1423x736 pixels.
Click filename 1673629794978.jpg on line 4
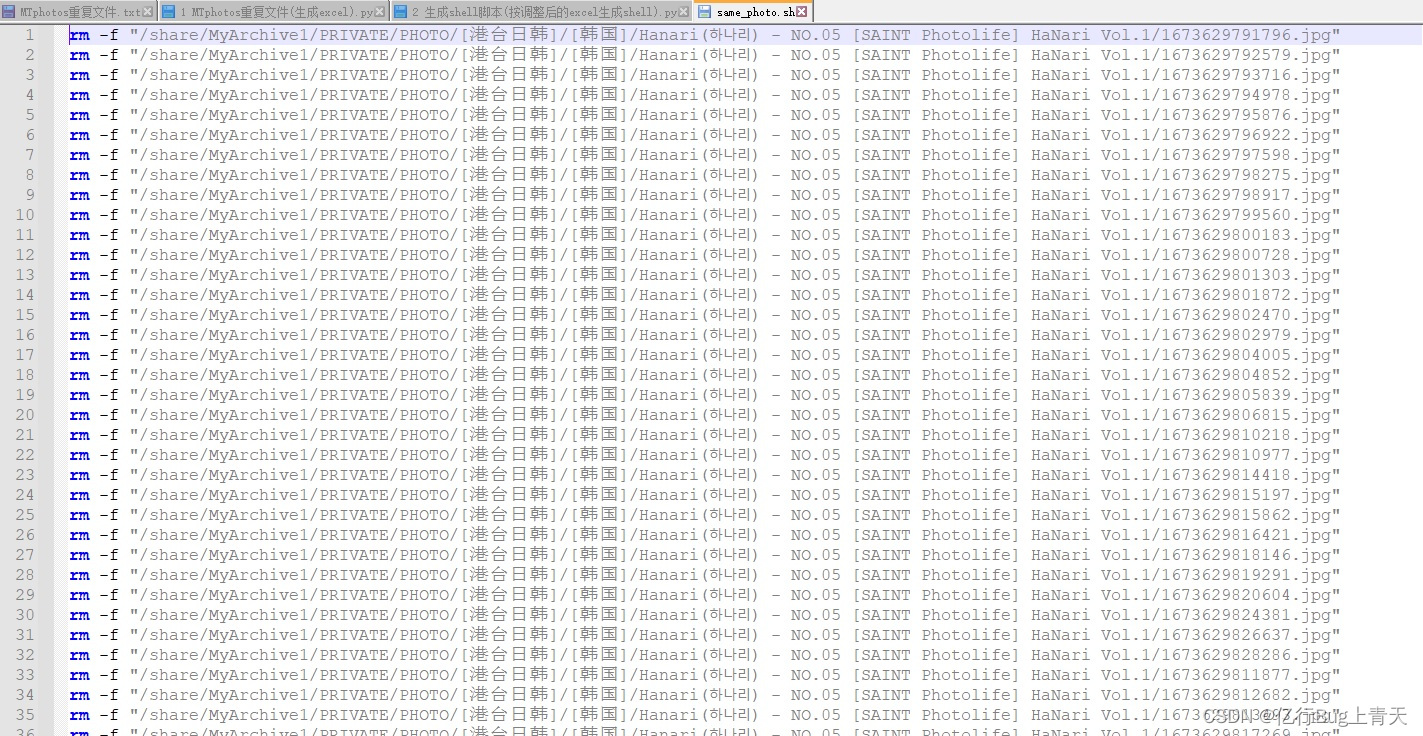tap(1246, 95)
